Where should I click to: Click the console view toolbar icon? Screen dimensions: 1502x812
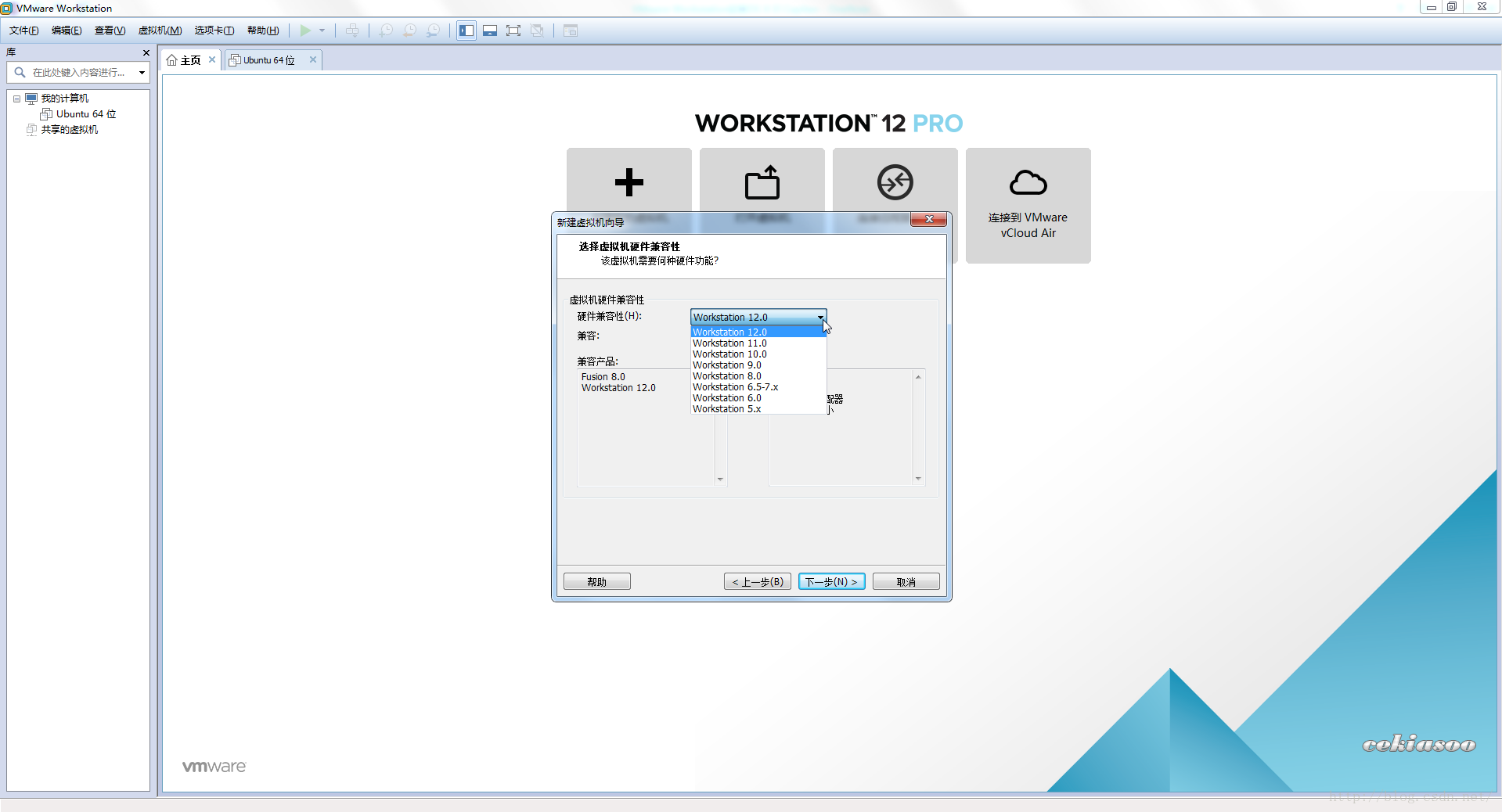click(571, 31)
